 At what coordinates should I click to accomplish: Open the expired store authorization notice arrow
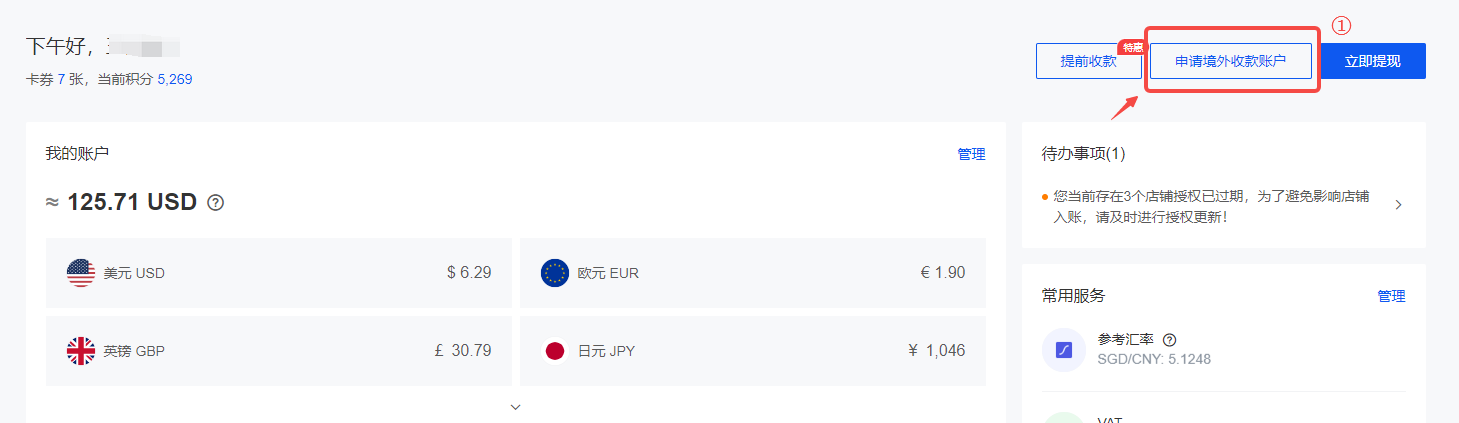click(1398, 205)
